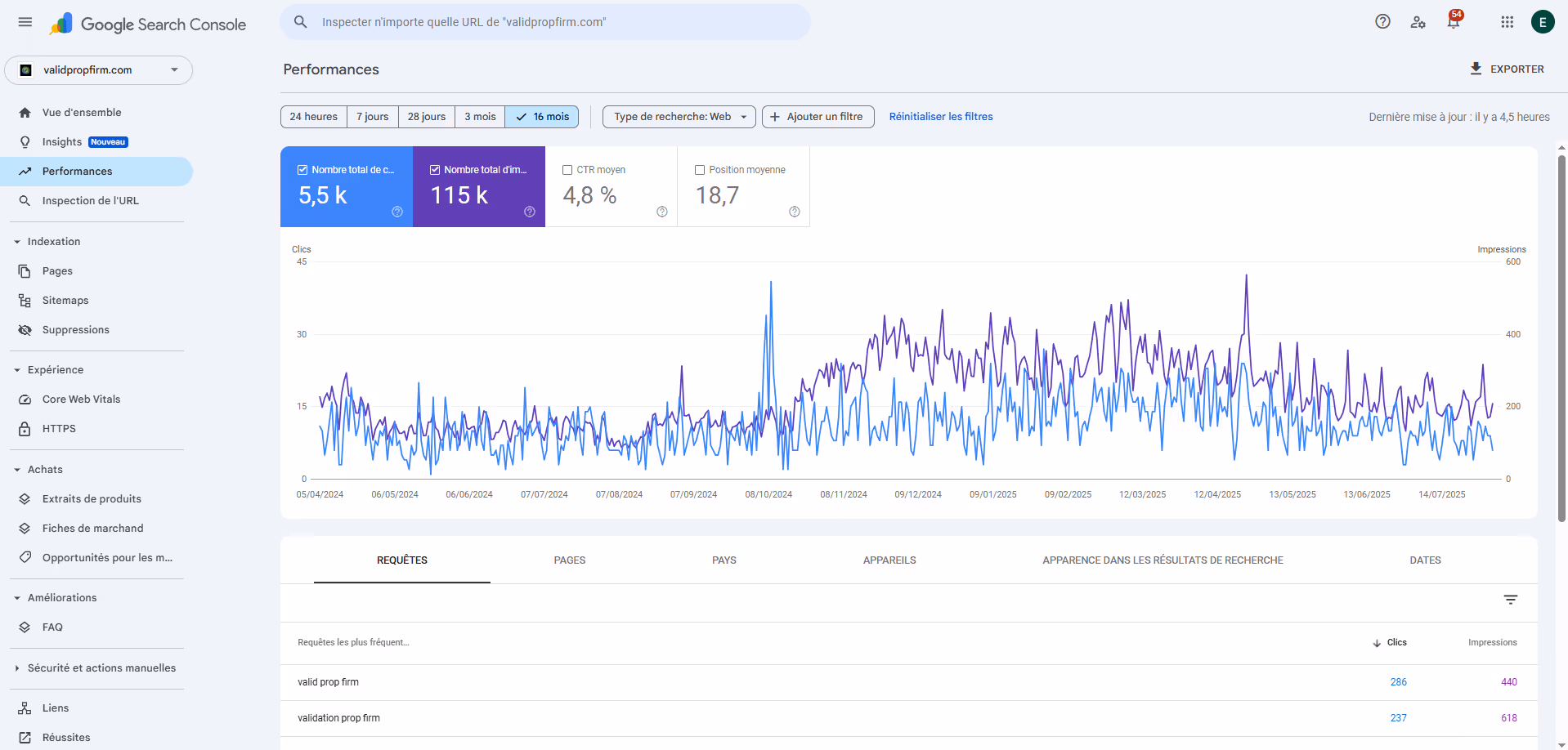Viewport: 1568px width, 750px height.
Task: Click the Insights lightbulb icon
Action: pyautogui.click(x=25, y=142)
